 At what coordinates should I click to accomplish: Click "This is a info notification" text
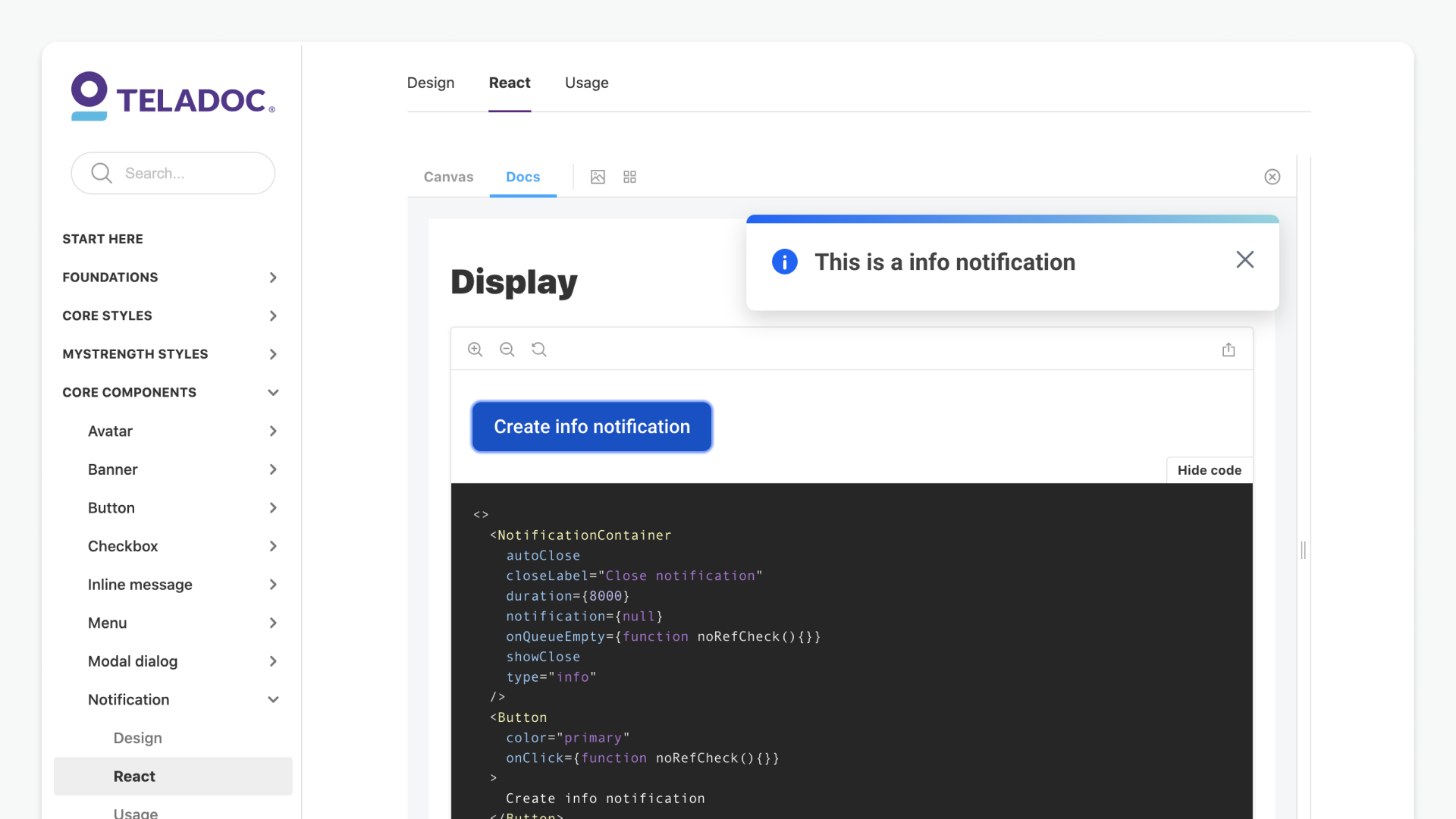[945, 262]
